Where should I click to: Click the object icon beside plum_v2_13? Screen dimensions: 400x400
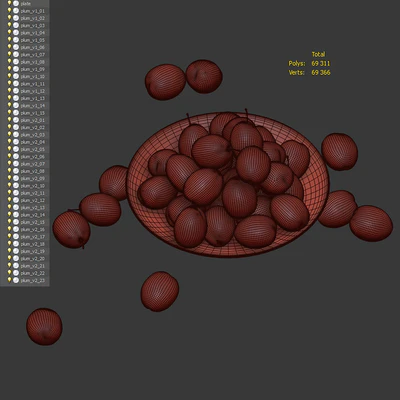point(16,207)
